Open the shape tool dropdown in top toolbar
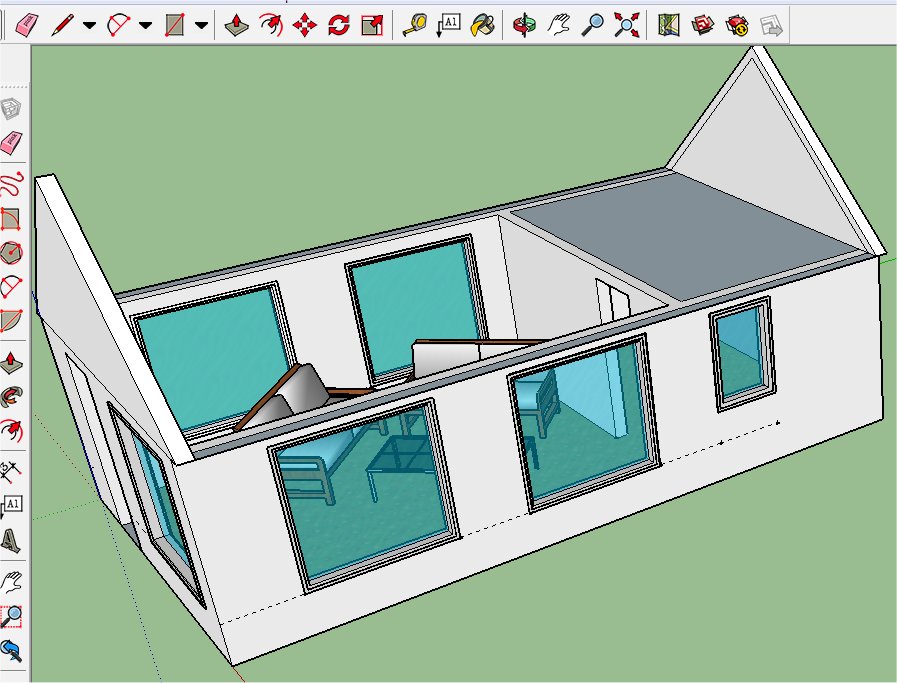This screenshot has height=683, width=897. 201,26
